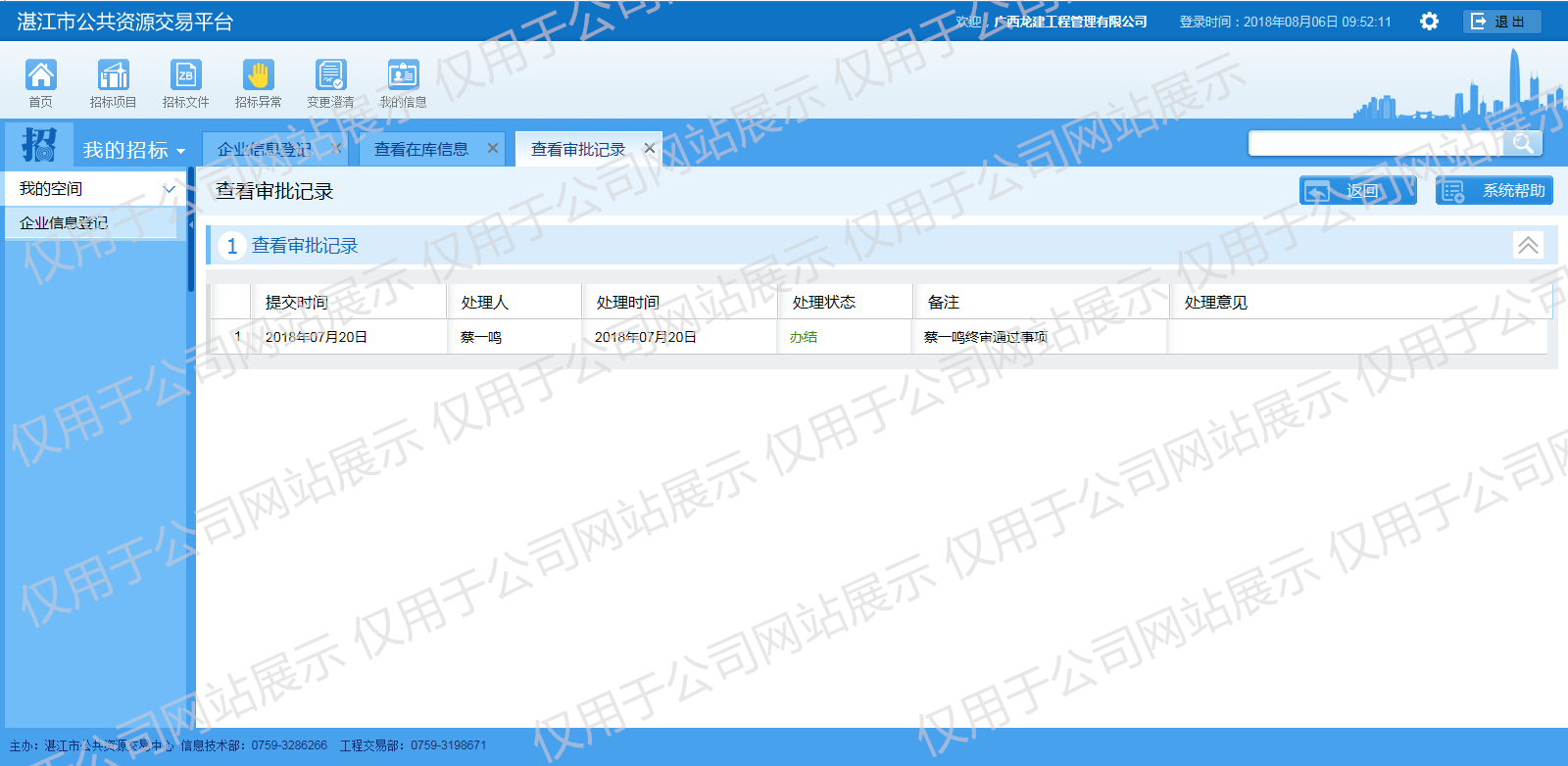This screenshot has width=1568, height=766.
Task: Click the 备注 column header
Action: click(x=1042, y=302)
